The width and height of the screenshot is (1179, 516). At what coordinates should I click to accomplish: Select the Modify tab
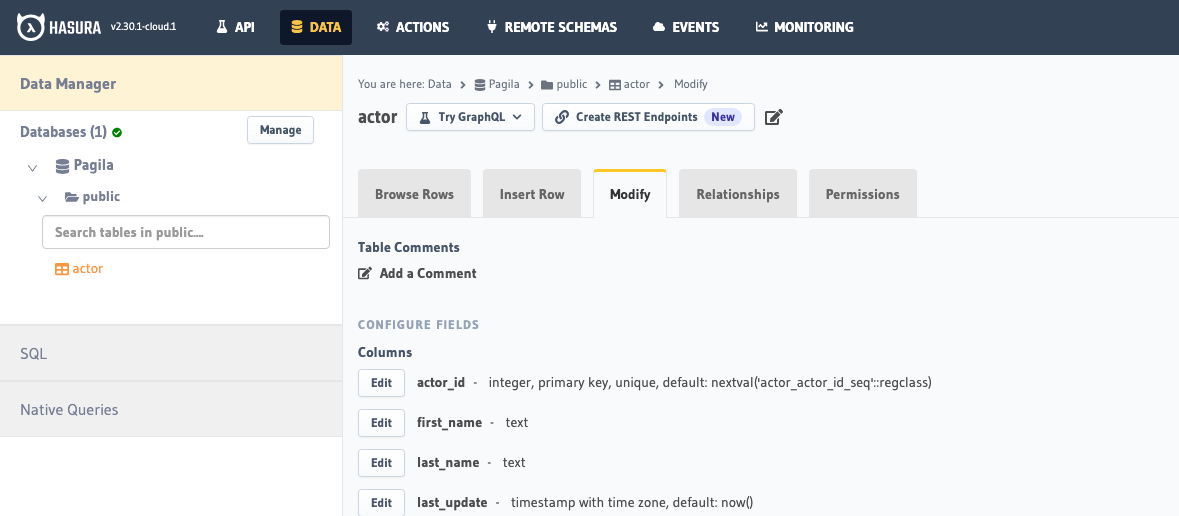pos(630,194)
